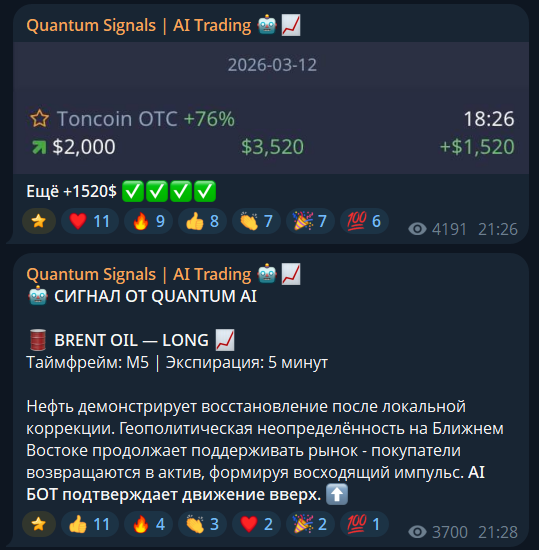The image size is (539, 550).
Task: Tap heart reaction with 2 on Brent post
Action: pos(256,524)
